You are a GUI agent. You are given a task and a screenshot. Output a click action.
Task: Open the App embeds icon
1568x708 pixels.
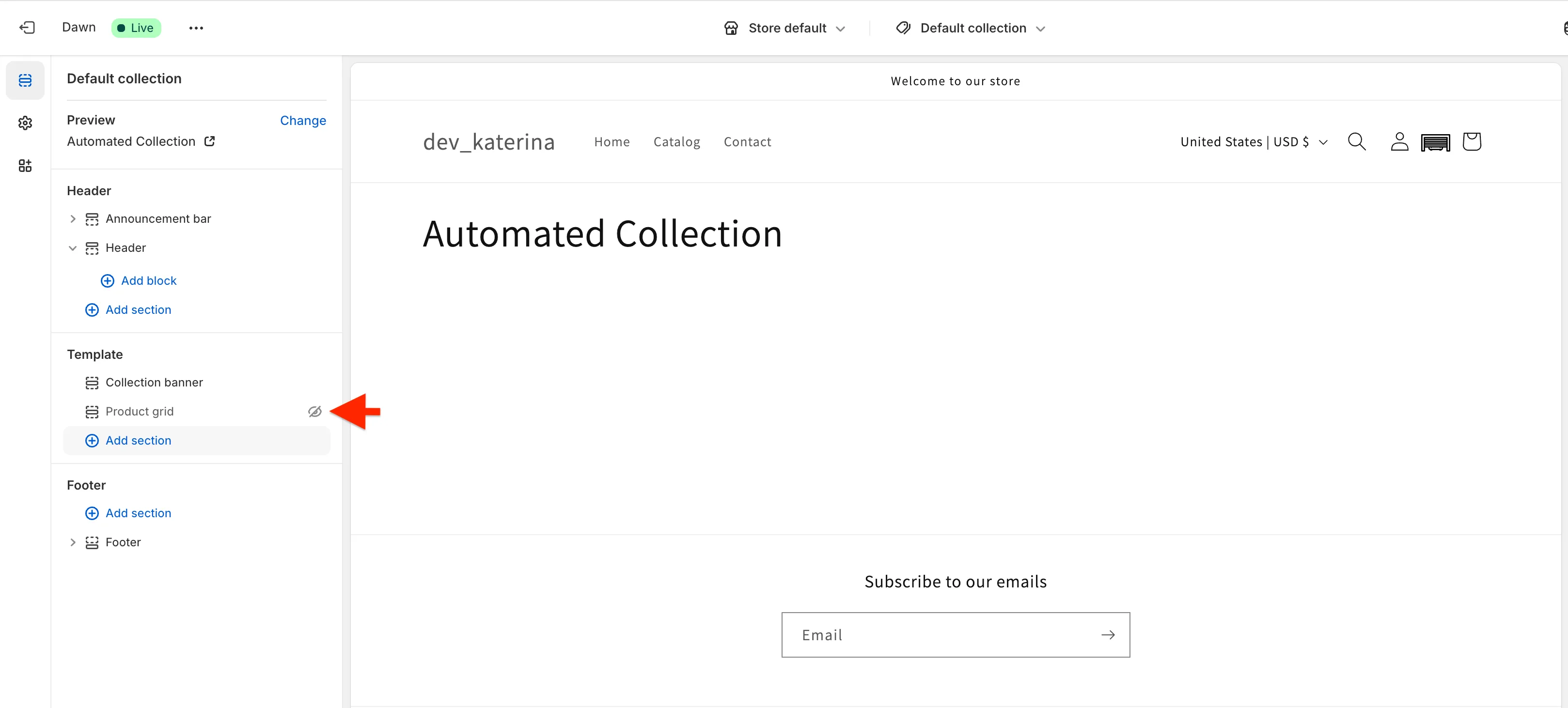coord(25,166)
